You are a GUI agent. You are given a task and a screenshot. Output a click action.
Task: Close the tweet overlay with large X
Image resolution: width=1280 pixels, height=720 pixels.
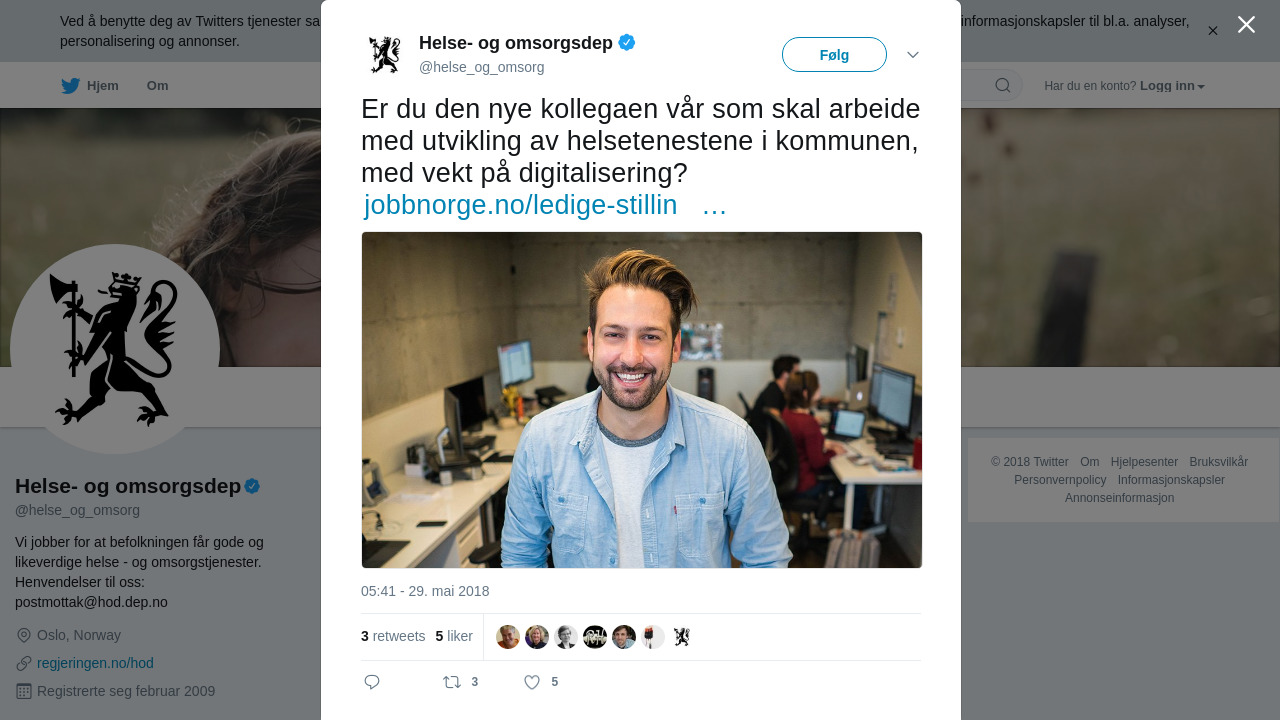coord(1246,24)
